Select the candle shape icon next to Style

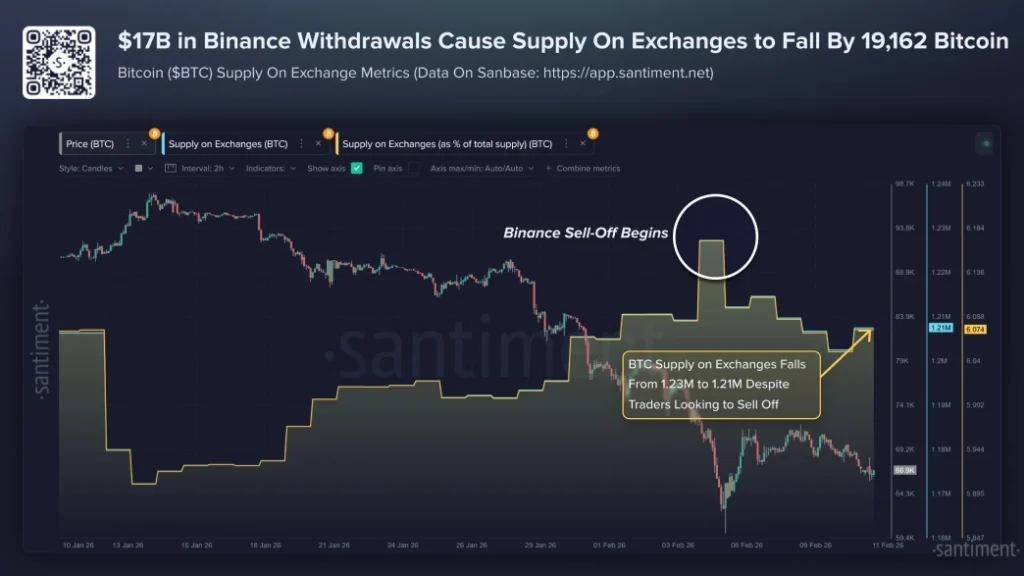tap(137, 169)
